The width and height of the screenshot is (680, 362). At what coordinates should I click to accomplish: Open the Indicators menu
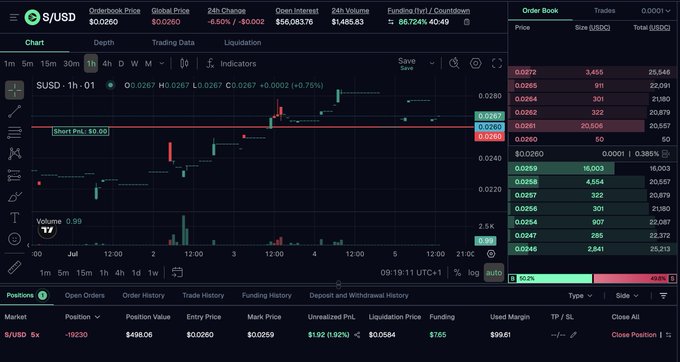pyautogui.click(x=231, y=64)
